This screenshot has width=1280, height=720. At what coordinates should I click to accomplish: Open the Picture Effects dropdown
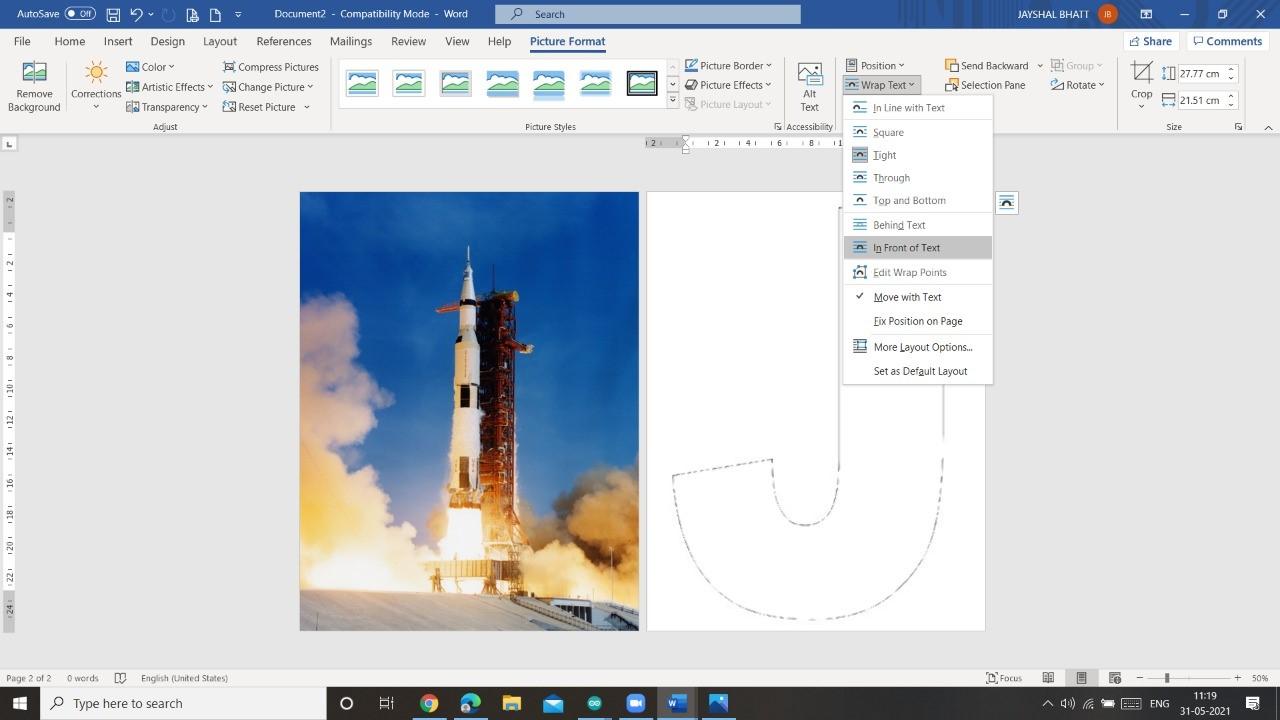click(728, 85)
